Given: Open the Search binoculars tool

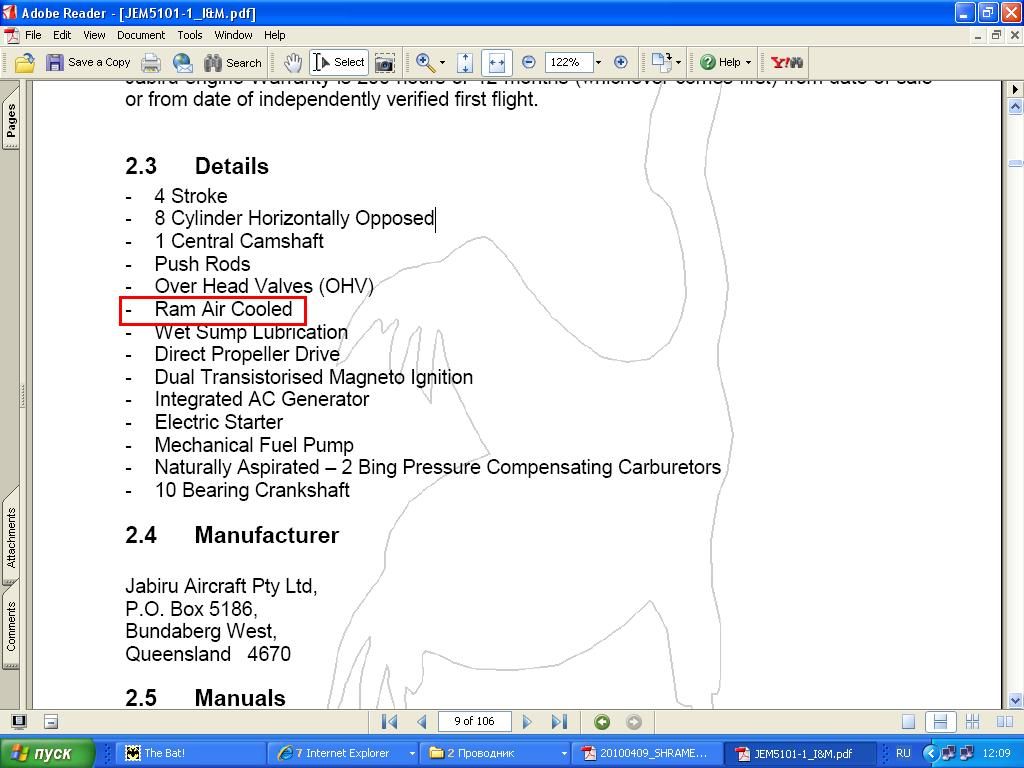Looking at the screenshot, I should pos(232,63).
